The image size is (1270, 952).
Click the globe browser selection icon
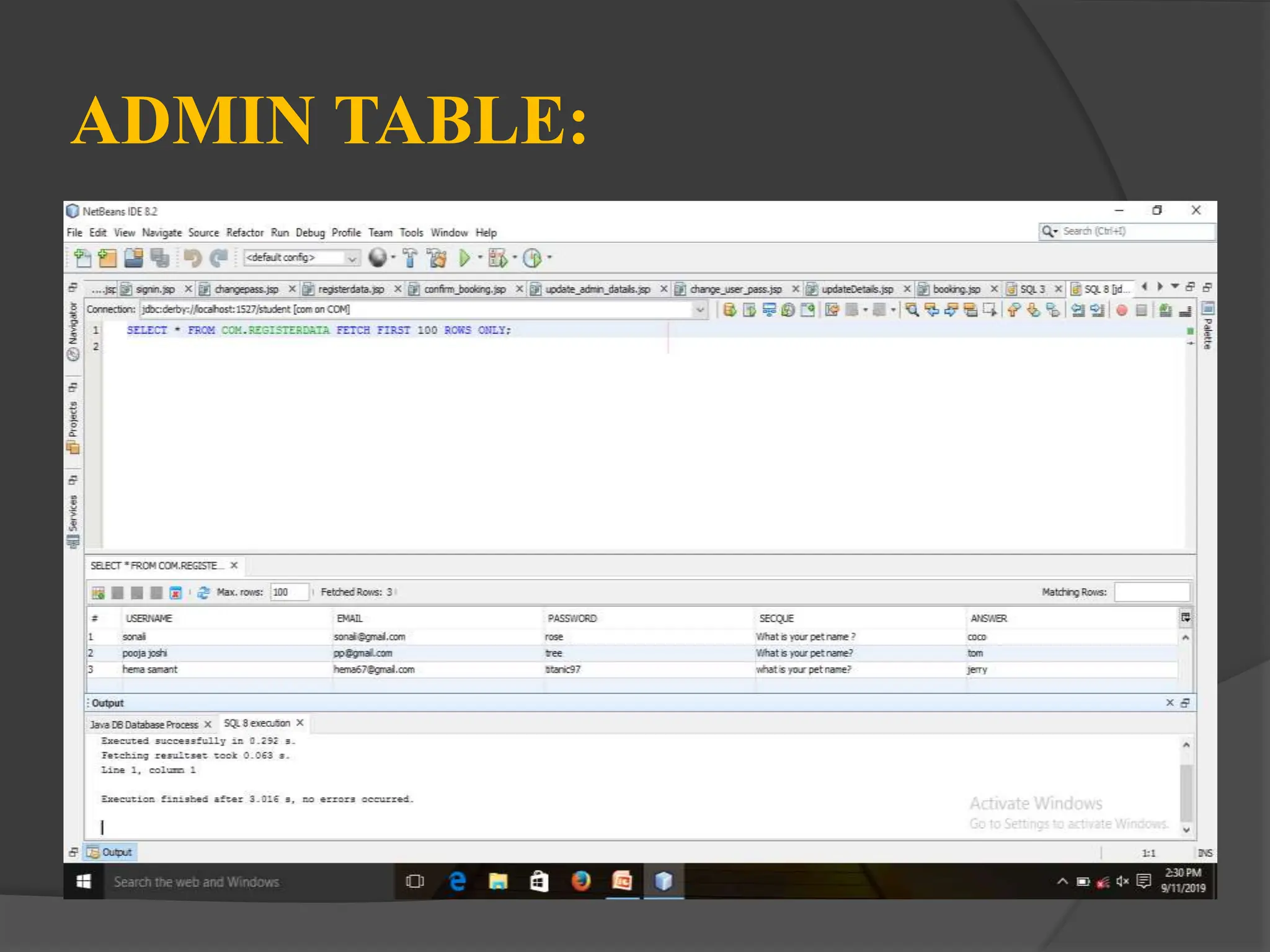377,257
